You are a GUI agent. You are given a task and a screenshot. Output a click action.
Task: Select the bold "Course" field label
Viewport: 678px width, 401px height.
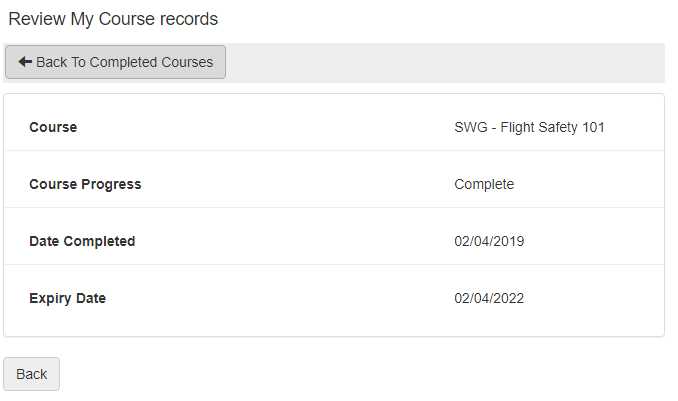click(x=53, y=127)
